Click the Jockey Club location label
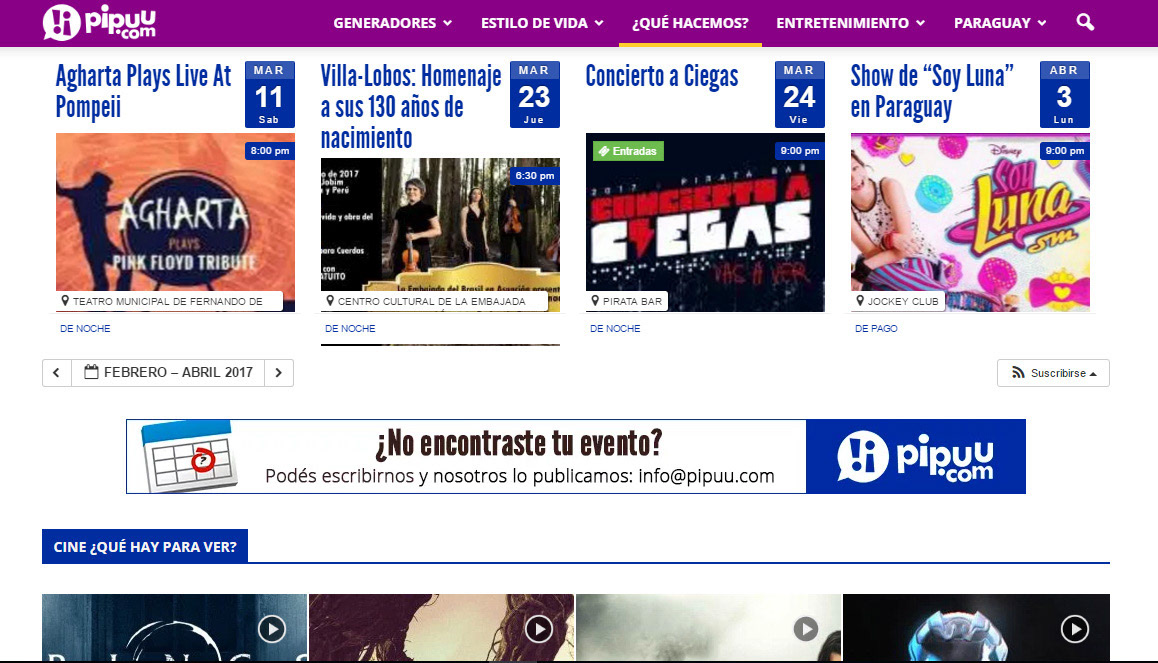This screenshot has height=663, width=1158. [x=897, y=301]
